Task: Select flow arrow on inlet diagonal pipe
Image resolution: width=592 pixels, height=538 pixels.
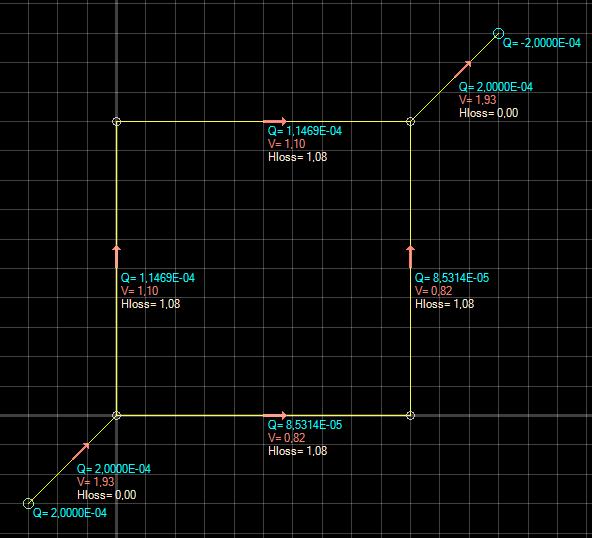Action: pyautogui.click(x=81, y=451)
